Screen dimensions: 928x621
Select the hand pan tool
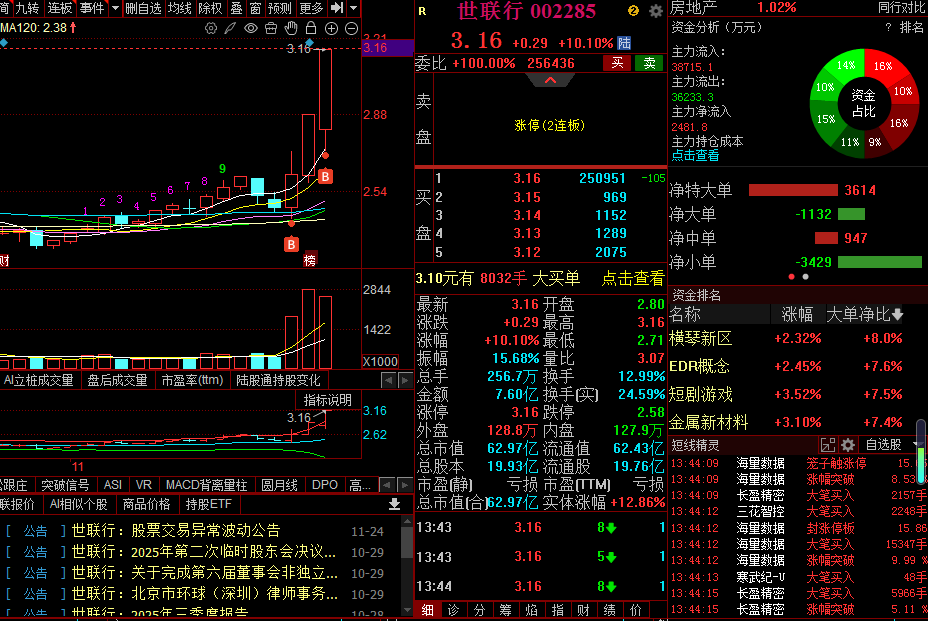(x=291, y=28)
